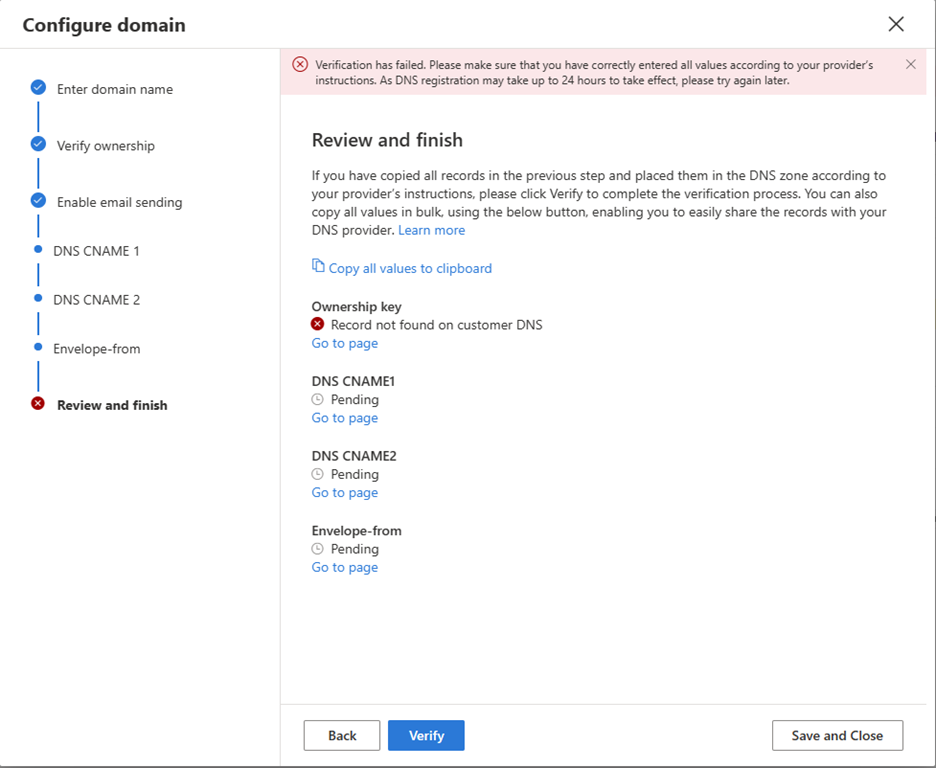Viewport: 936px width, 768px height.
Task: Click Save and Close
Action: coord(837,735)
